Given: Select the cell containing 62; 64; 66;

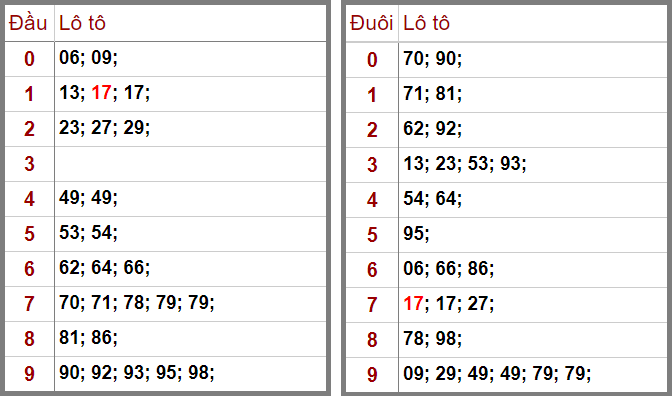Looking at the screenshot, I should [x=190, y=268].
